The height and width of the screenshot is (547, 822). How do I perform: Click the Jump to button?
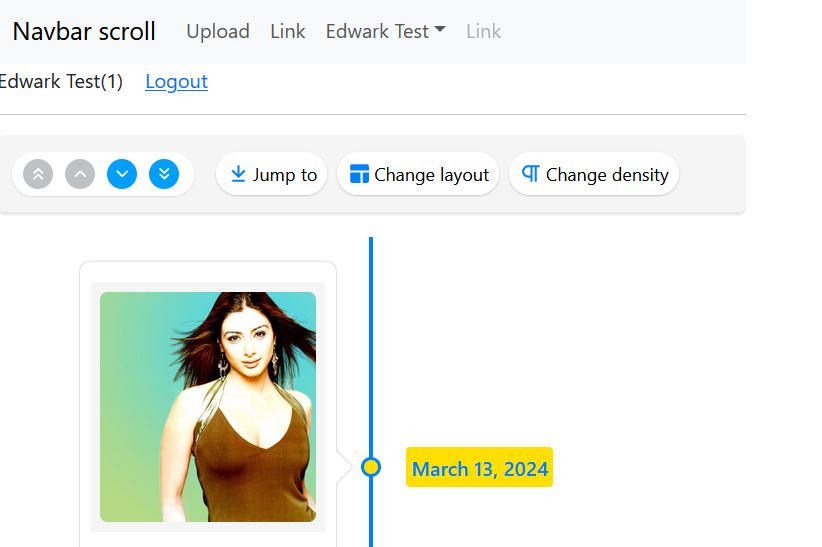pyautogui.click(x=272, y=174)
